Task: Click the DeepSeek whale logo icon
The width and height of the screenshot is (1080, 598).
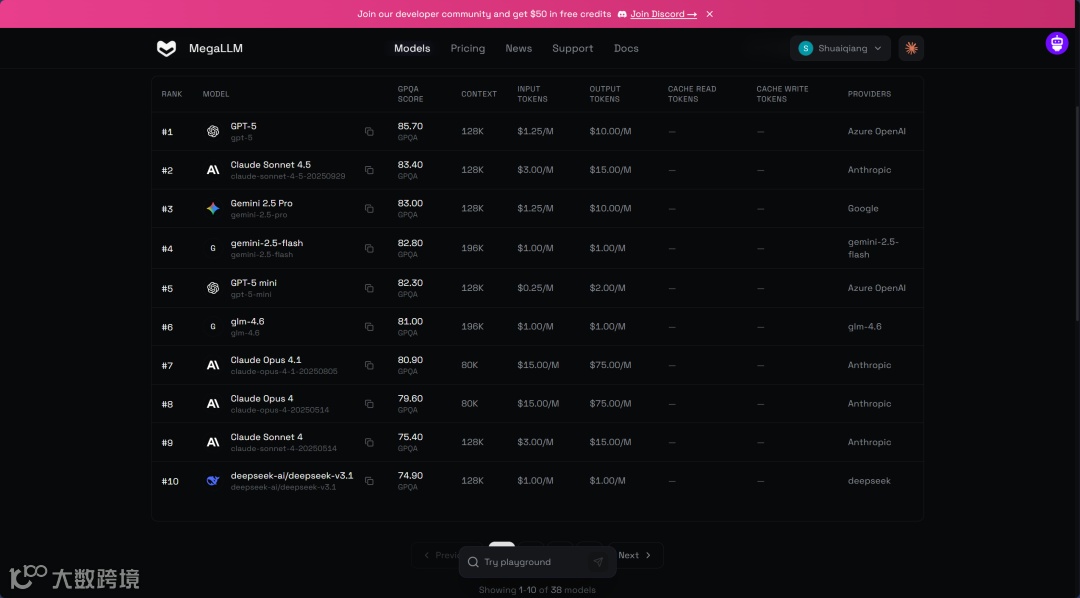Action: (213, 481)
